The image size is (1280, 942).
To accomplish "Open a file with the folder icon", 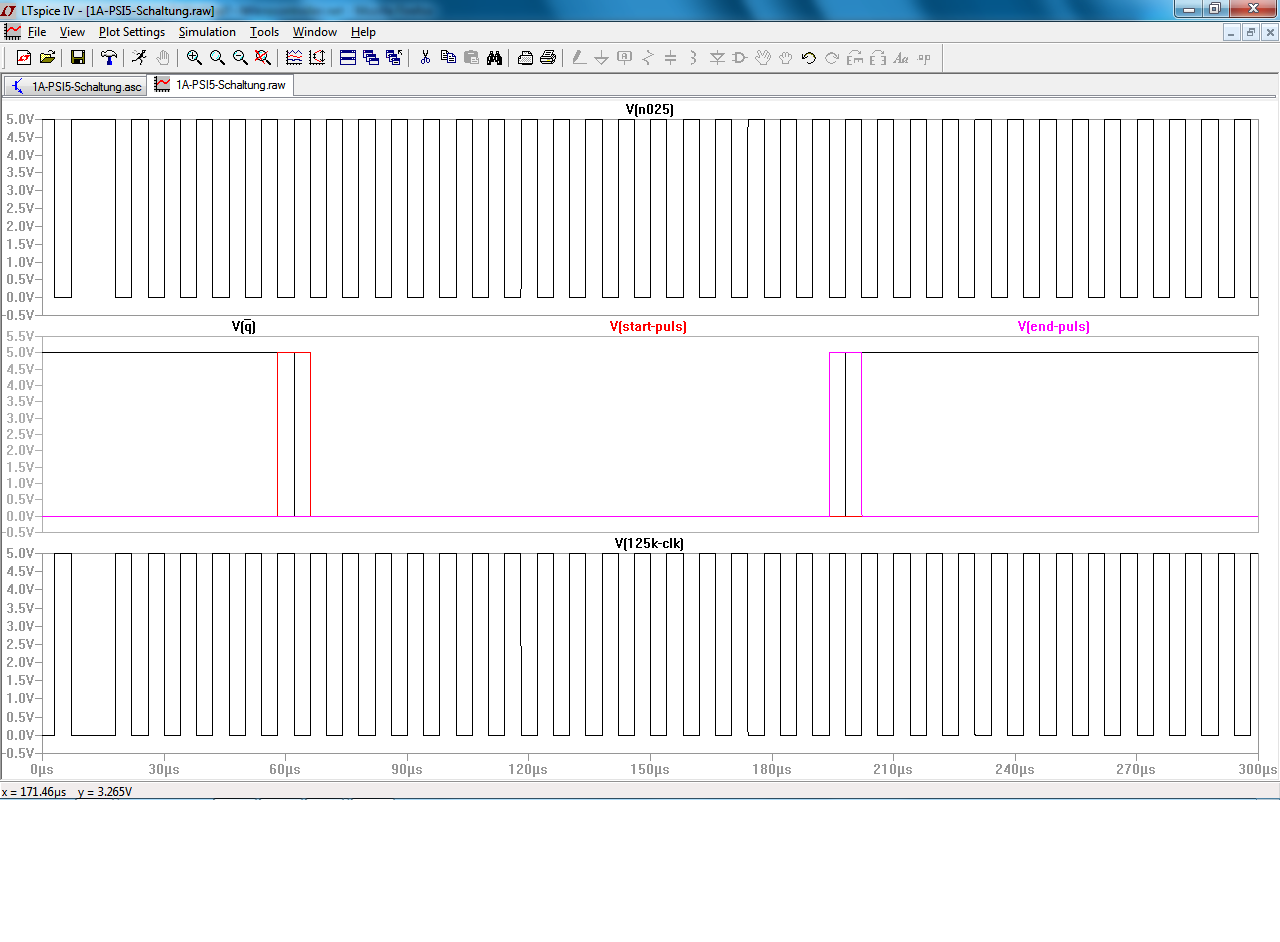I will (47, 58).
